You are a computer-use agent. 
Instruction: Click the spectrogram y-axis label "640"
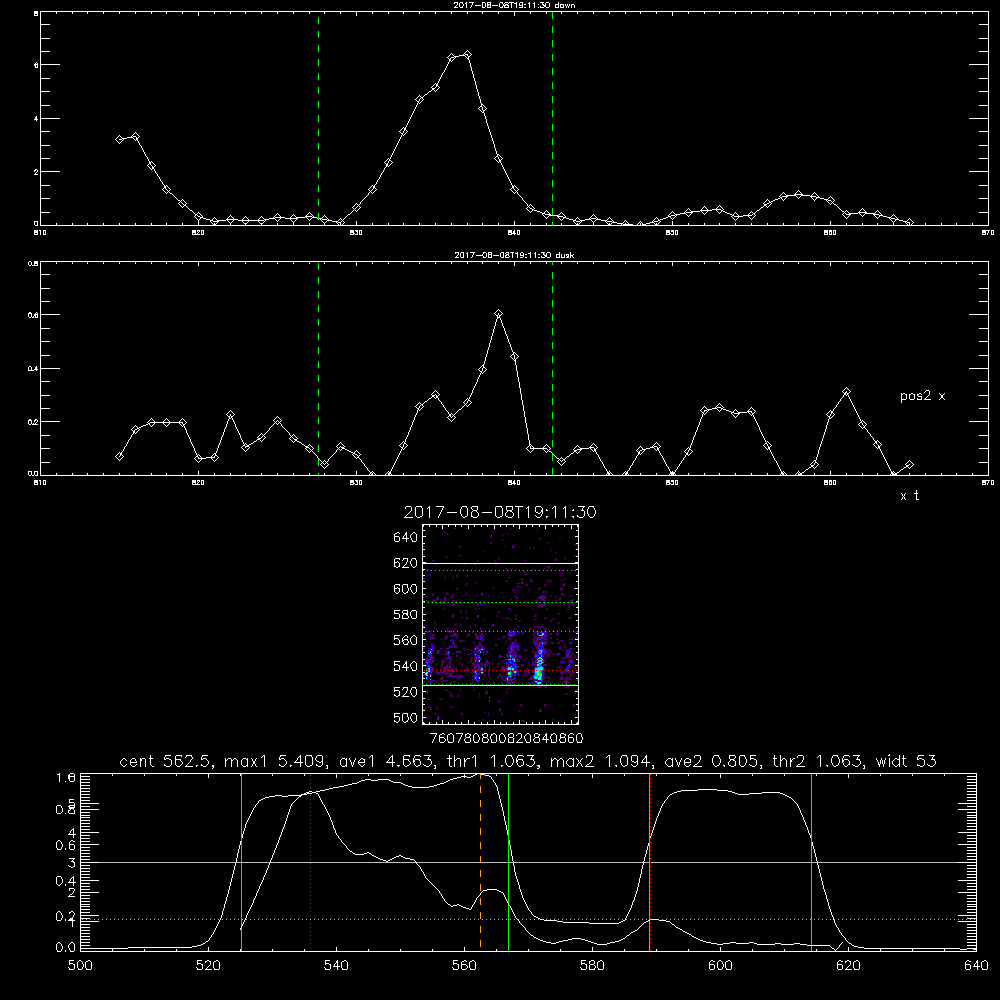[x=405, y=538]
